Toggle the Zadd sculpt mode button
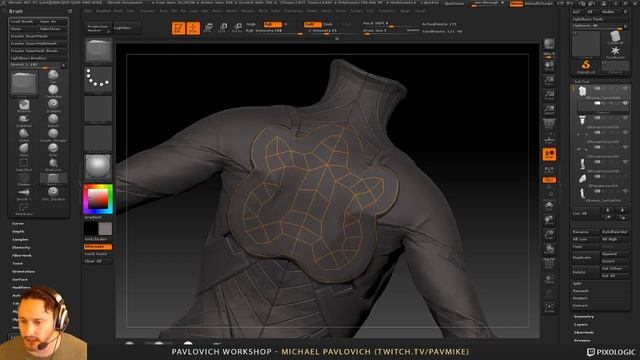This screenshot has width=640, height=360. [x=312, y=24]
